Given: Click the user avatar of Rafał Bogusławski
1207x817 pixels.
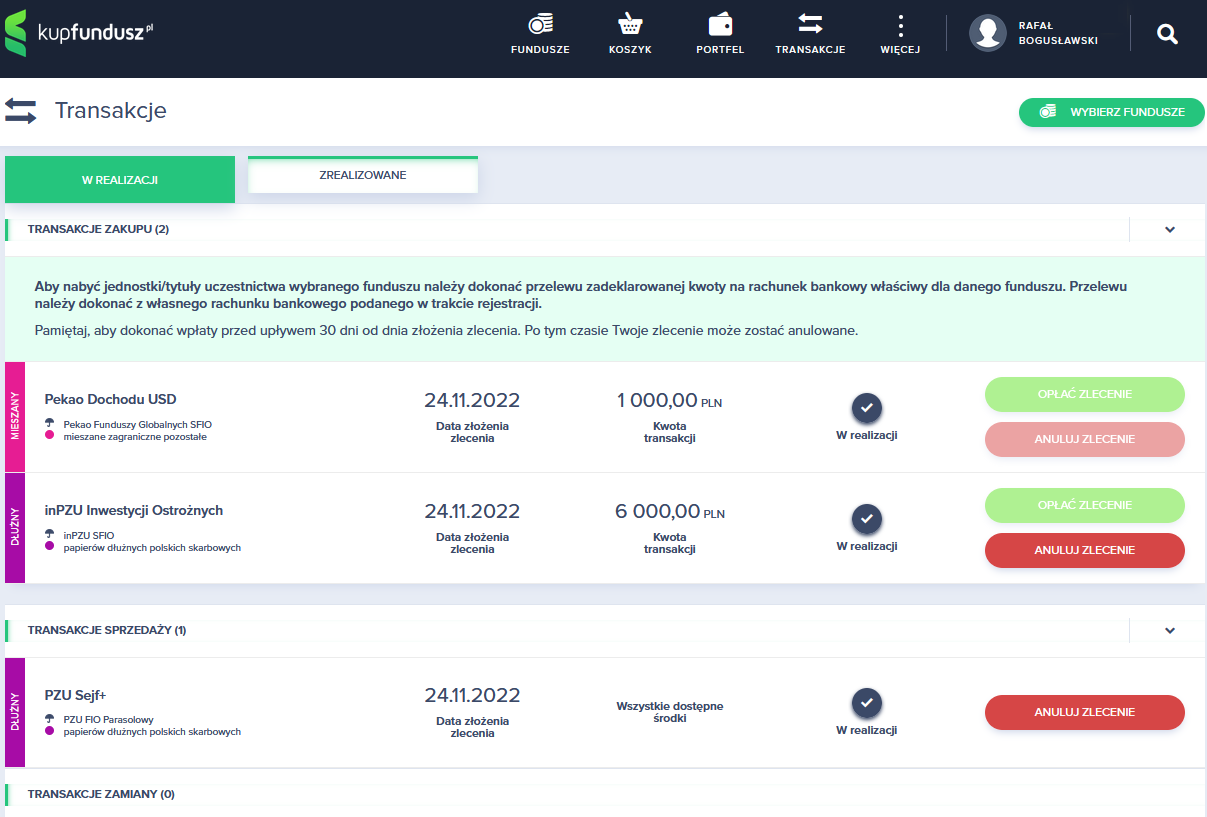Looking at the screenshot, I should (x=987, y=33).
